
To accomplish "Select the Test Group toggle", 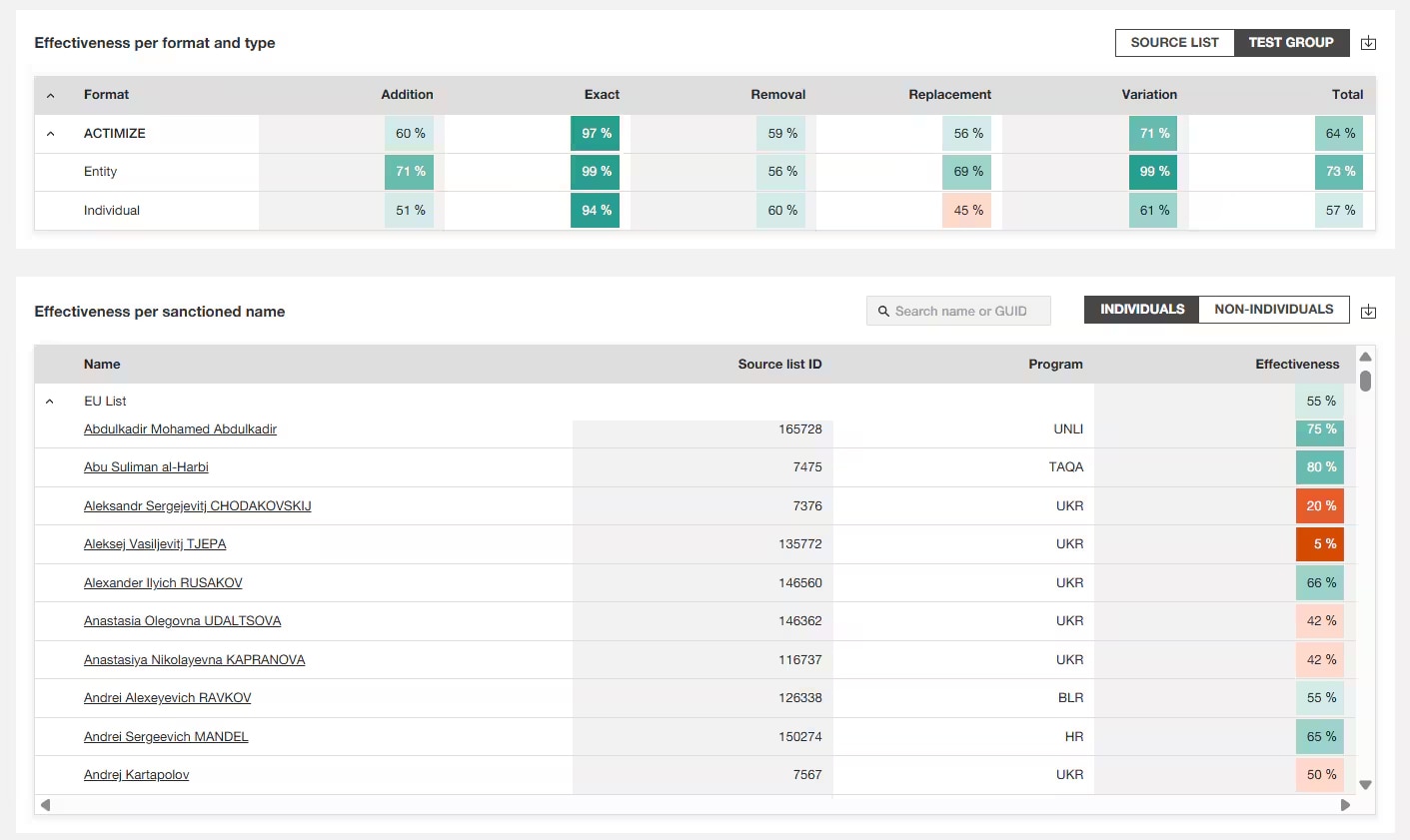I will click(1291, 43).
